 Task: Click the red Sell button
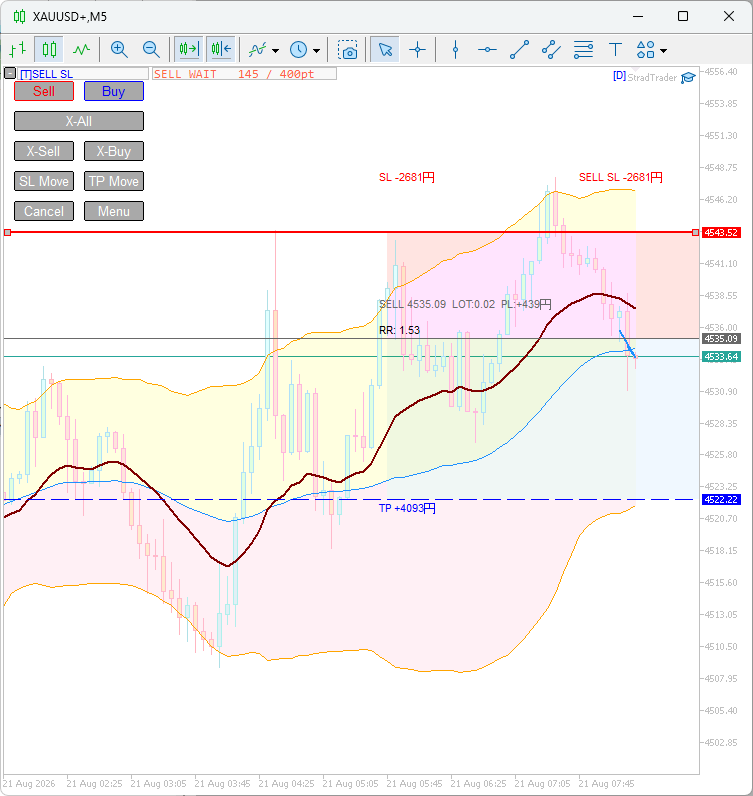pos(44,91)
